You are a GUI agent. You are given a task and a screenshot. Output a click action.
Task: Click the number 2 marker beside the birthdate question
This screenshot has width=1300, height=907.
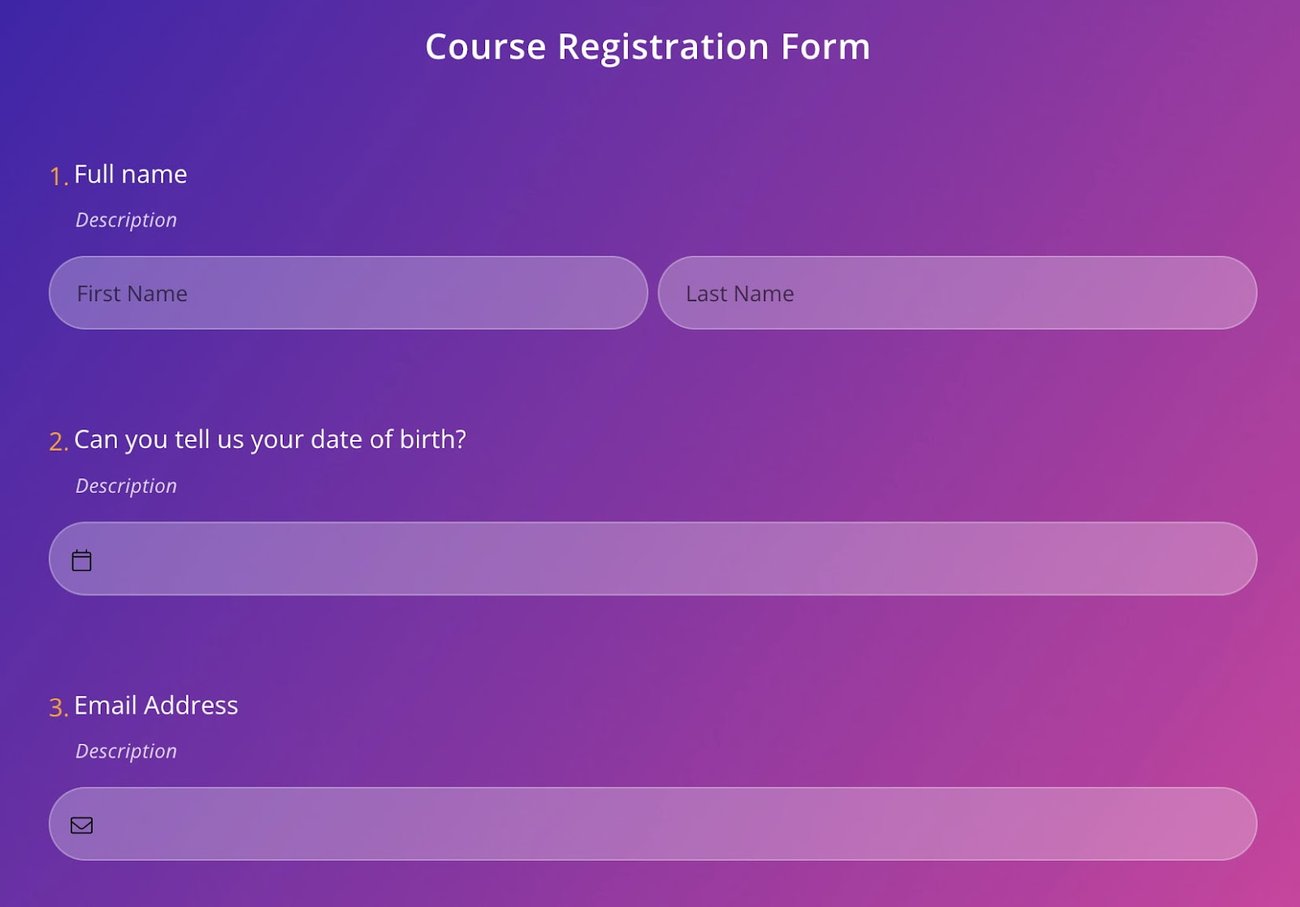click(58, 440)
